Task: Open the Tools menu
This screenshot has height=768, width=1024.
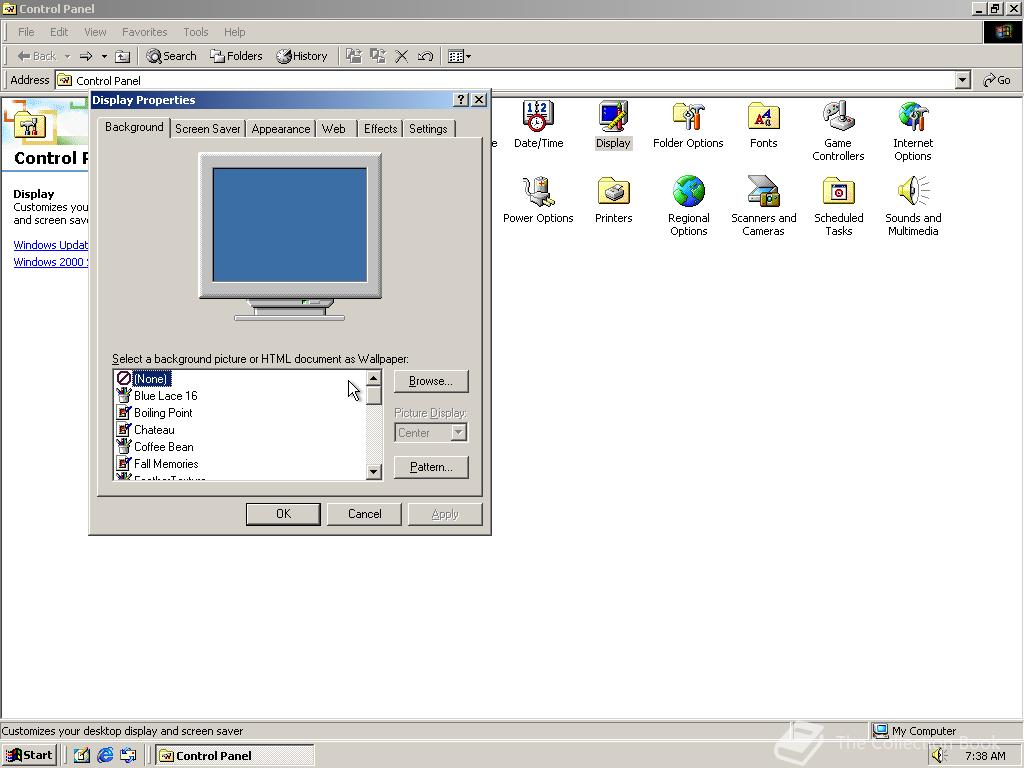Action: (x=195, y=32)
